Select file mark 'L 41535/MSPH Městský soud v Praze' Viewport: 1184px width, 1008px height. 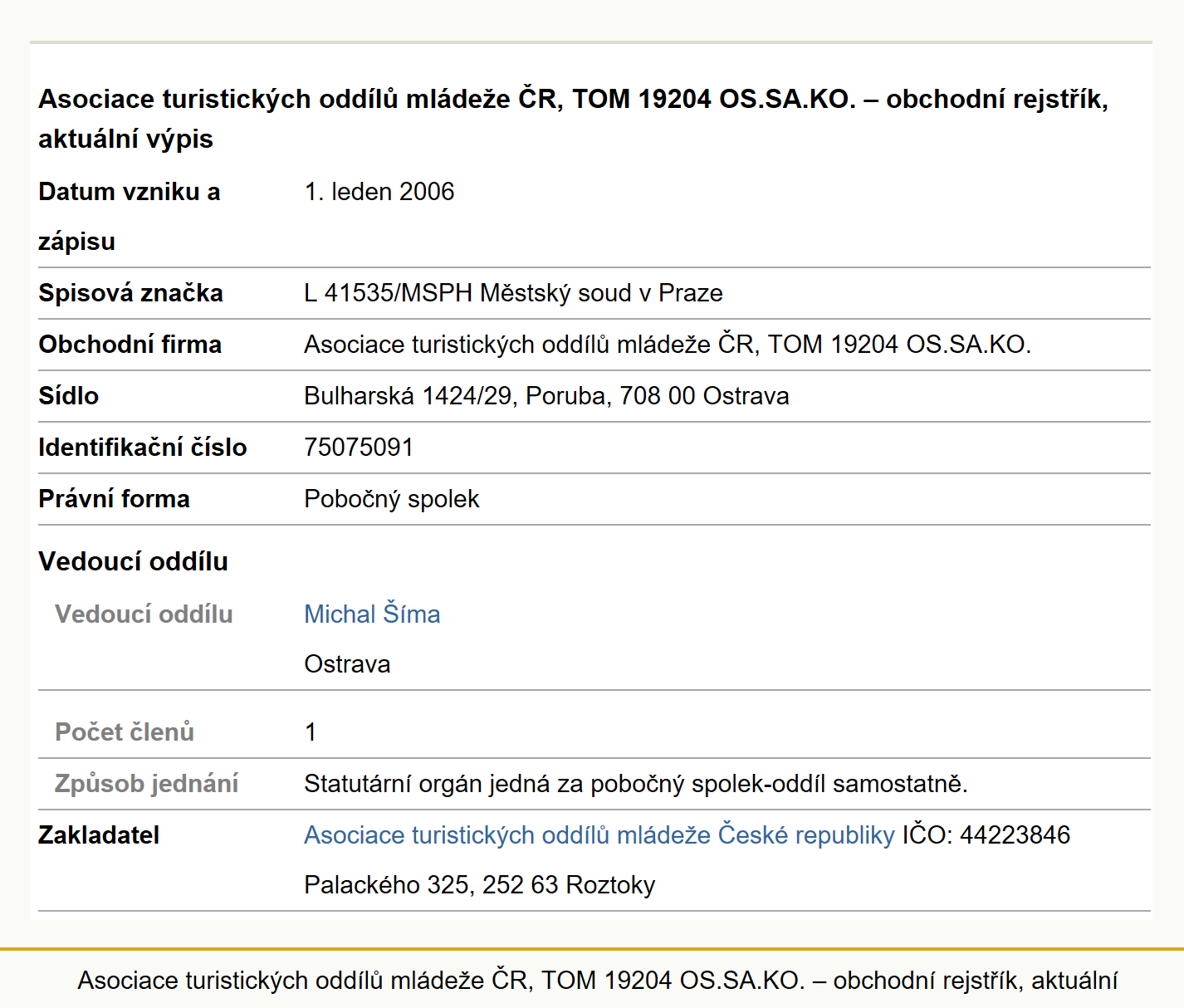pos(513,293)
